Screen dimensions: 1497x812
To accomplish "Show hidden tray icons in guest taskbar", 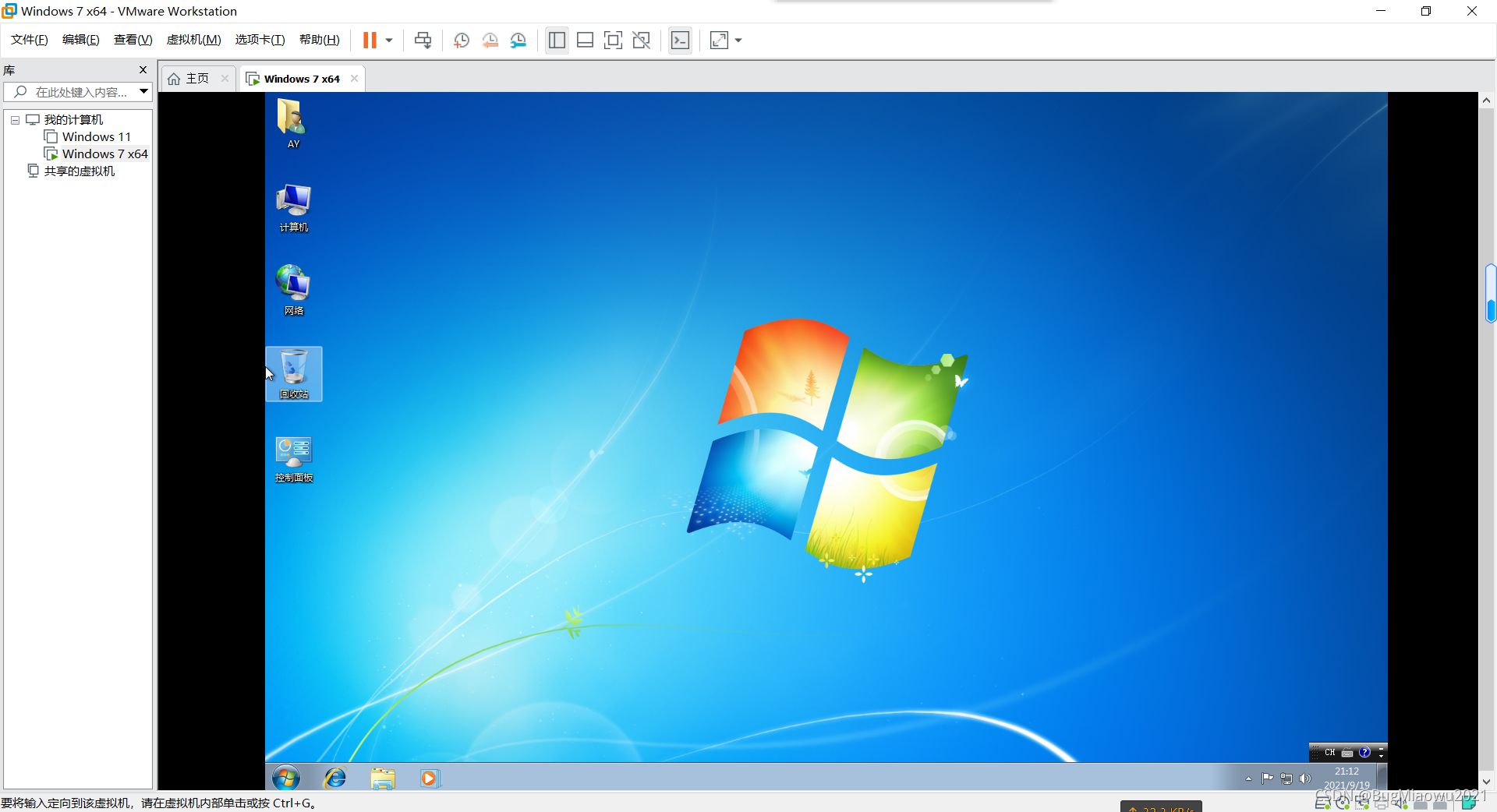I will 1248,778.
